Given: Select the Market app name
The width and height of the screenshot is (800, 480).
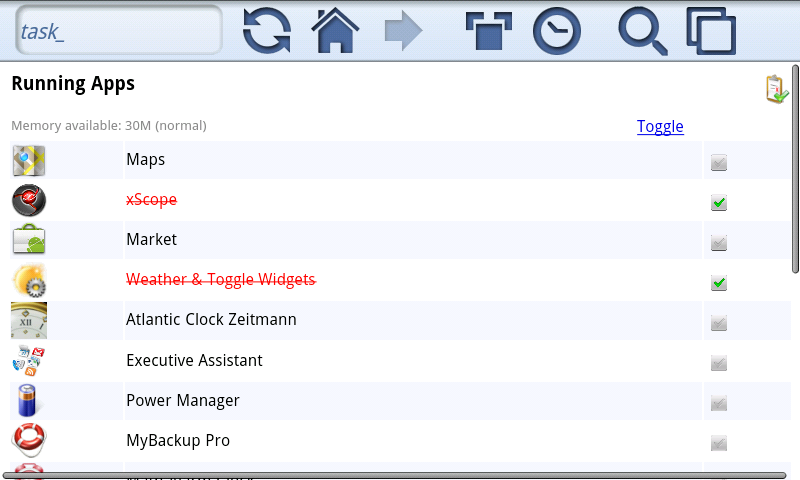Looking at the screenshot, I should point(152,239).
